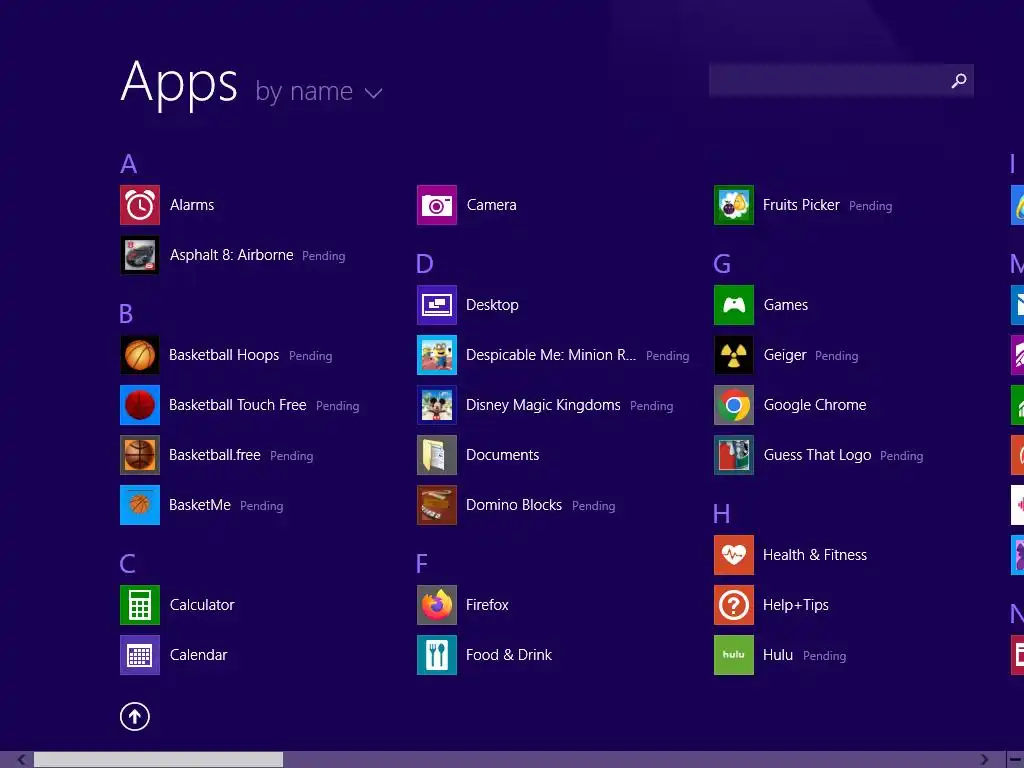The height and width of the screenshot is (768, 1024).
Task: Click 'Asphalt 8: Airborne' label
Action: click(x=232, y=255)
